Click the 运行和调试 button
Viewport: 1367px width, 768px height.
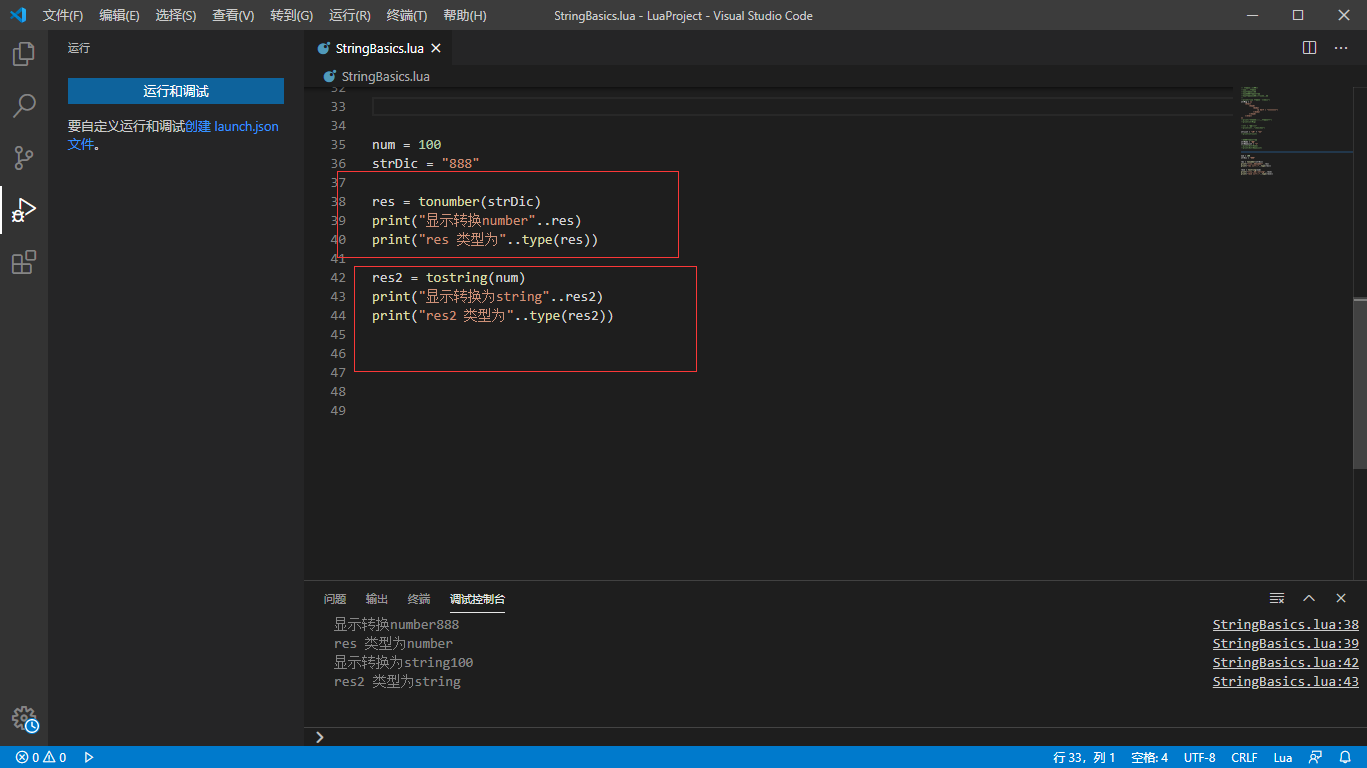pos(176,91)
